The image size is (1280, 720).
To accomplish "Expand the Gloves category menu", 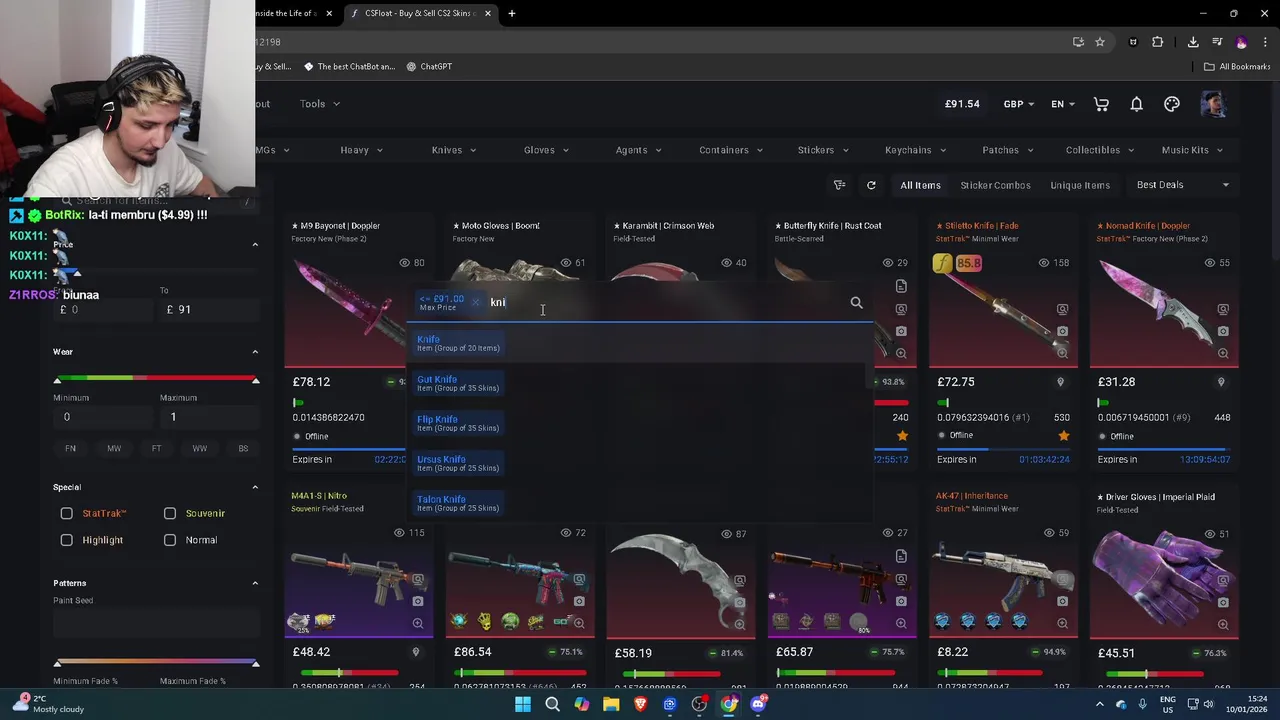I will [546, 150].
